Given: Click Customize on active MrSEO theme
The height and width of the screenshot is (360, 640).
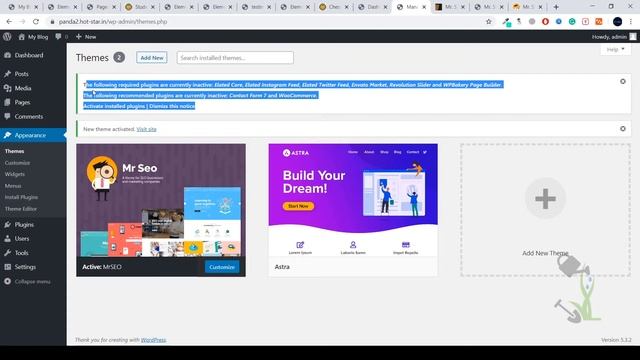Looking at the screenshot, I should [x=222, y=267].
